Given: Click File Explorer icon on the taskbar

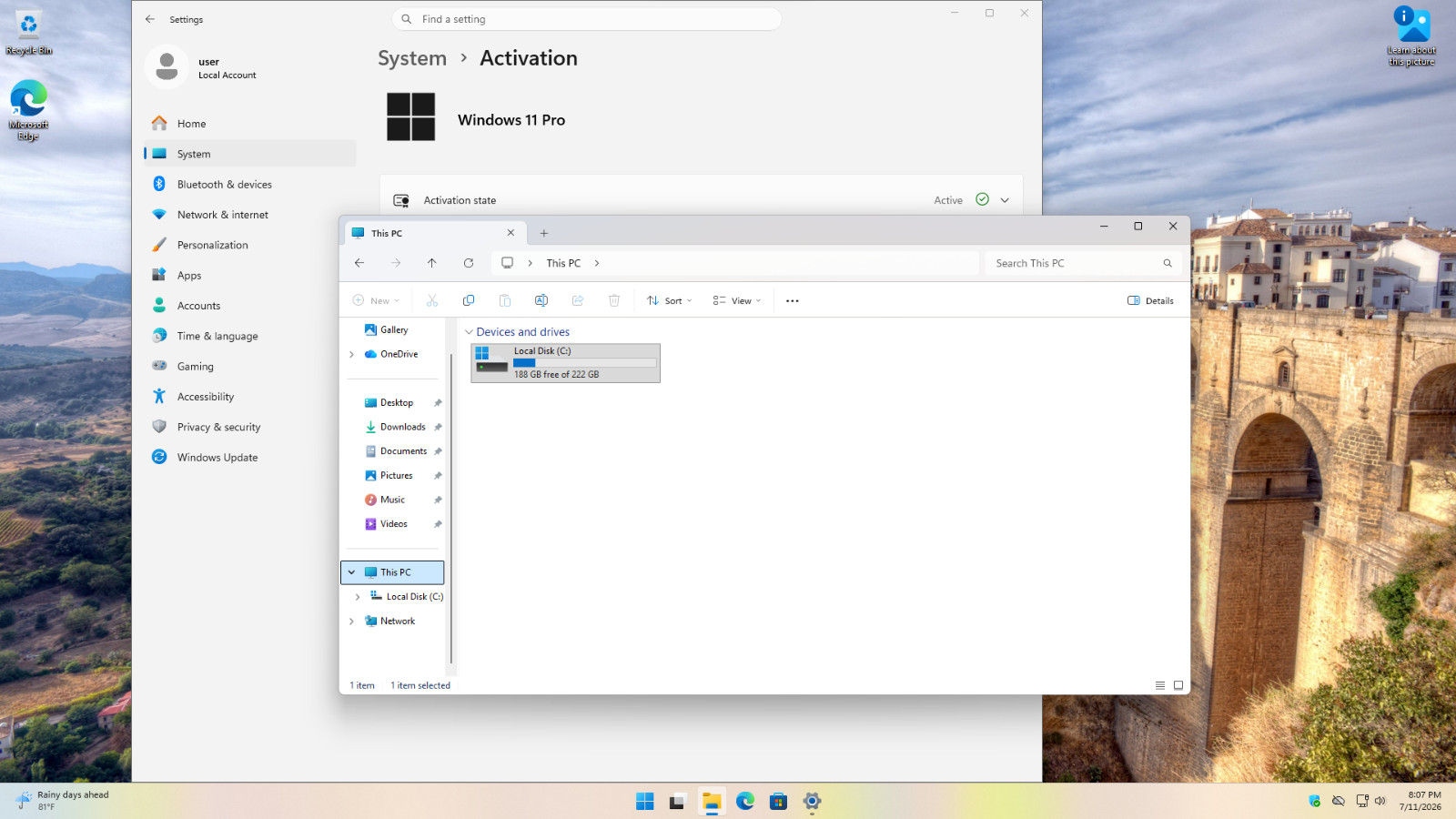Looking at the screenshot, I should pos(712,801).
